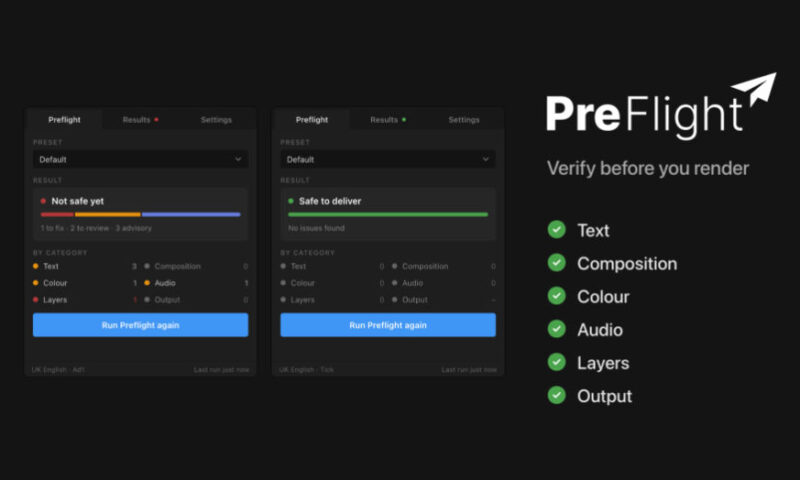Select Text category in Safe to deliver panel
The width and height of the screenshot is (800, 480).
pos(332,266)
